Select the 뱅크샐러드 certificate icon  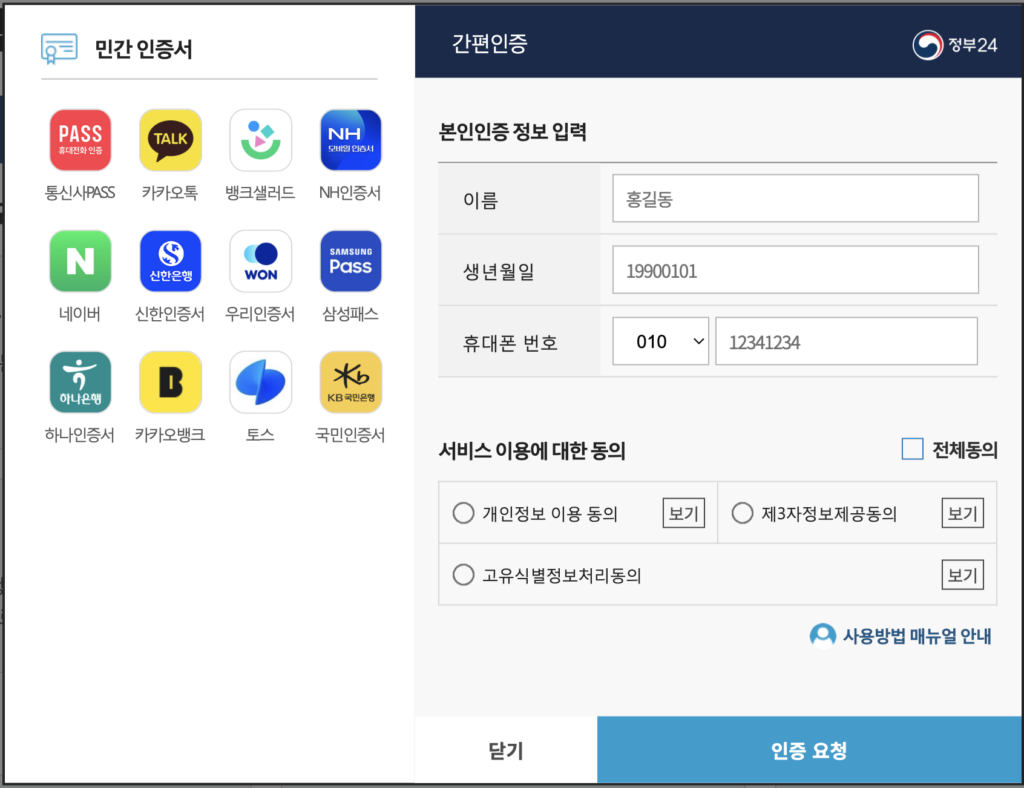point(260,140)
